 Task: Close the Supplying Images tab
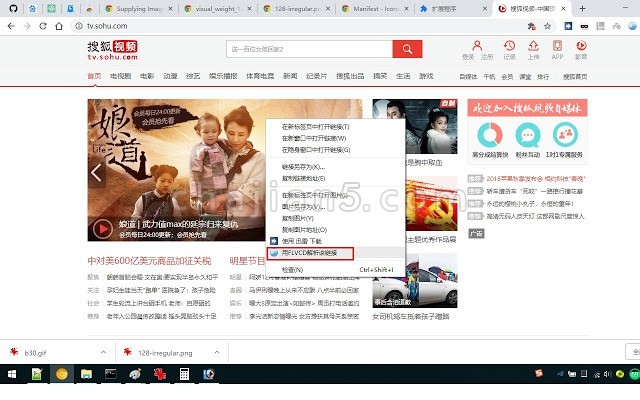[x=171, y=9]
